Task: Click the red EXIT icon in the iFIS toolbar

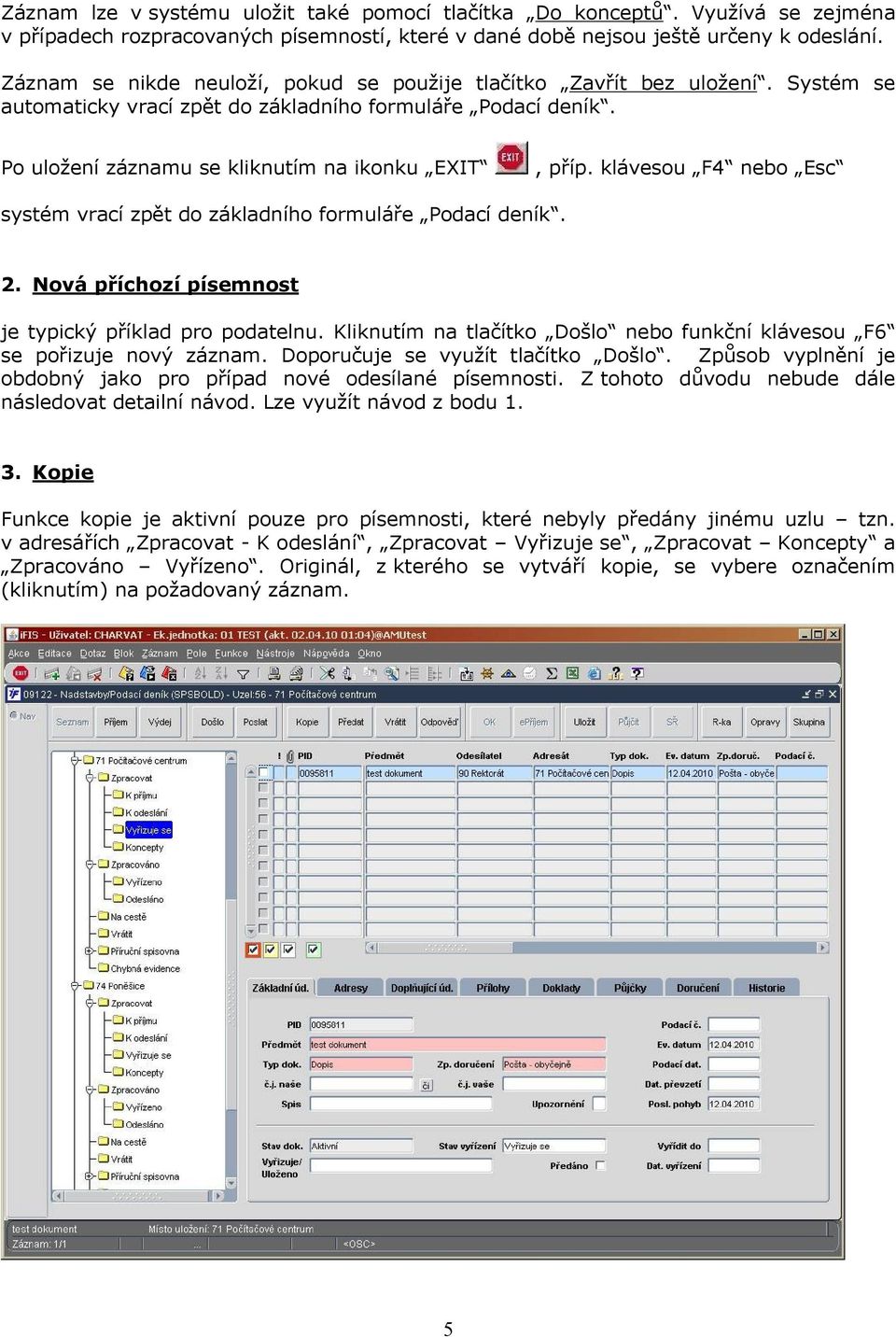Action: [x=20, y=672]
